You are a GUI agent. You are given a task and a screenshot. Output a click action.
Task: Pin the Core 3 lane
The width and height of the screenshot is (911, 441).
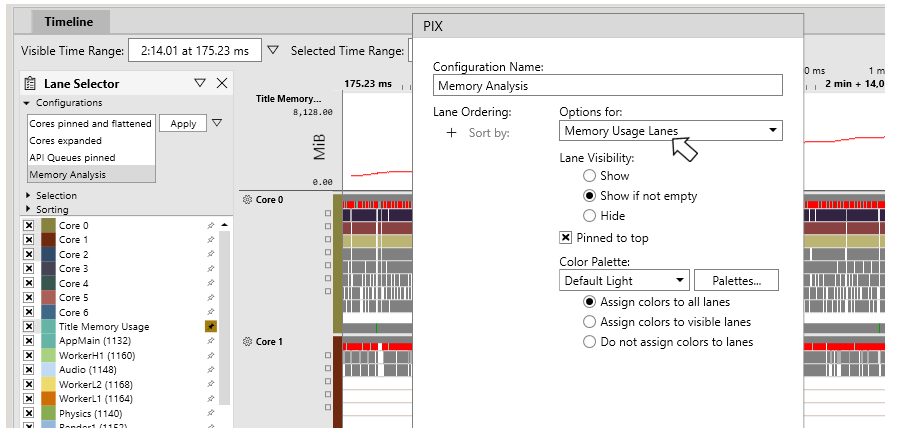click(x=211, y=268)
